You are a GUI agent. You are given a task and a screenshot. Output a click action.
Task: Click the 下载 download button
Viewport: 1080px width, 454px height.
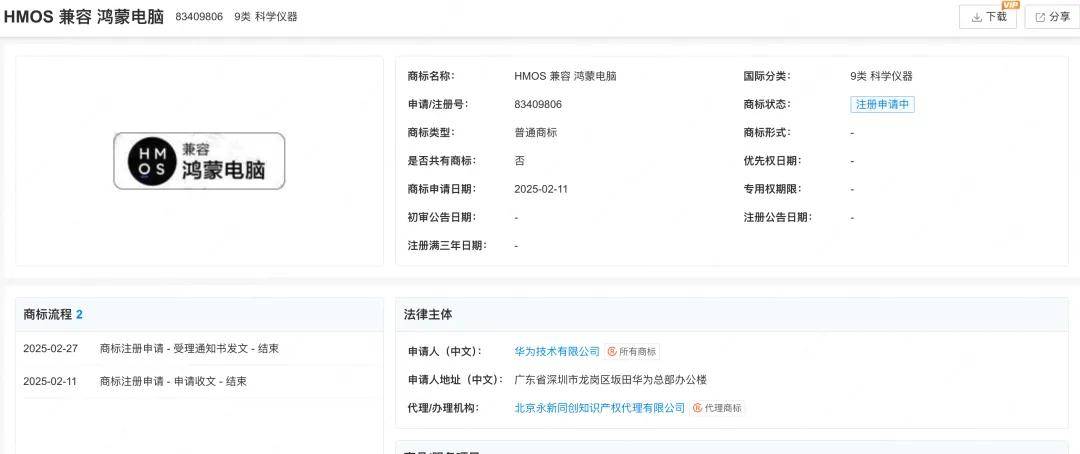(988, 17)
